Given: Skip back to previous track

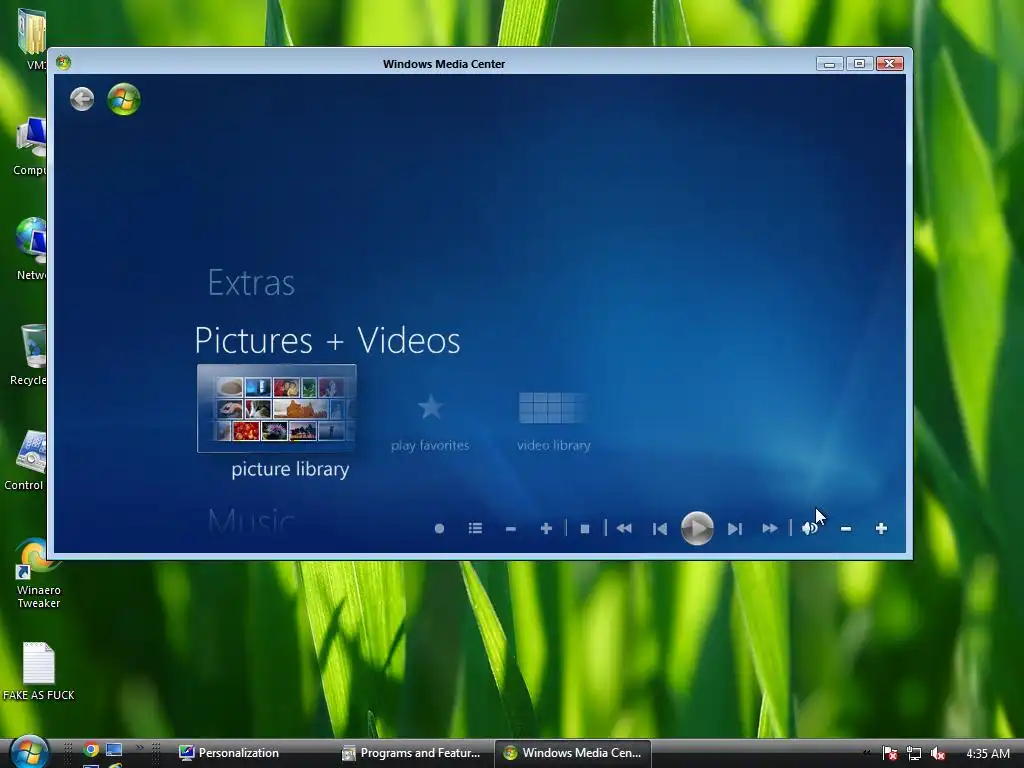Looking at the screenshot, I should (x=660, y=528).
